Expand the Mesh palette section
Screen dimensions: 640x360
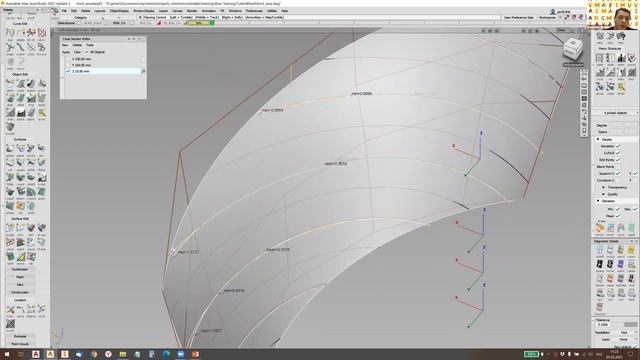20,277
